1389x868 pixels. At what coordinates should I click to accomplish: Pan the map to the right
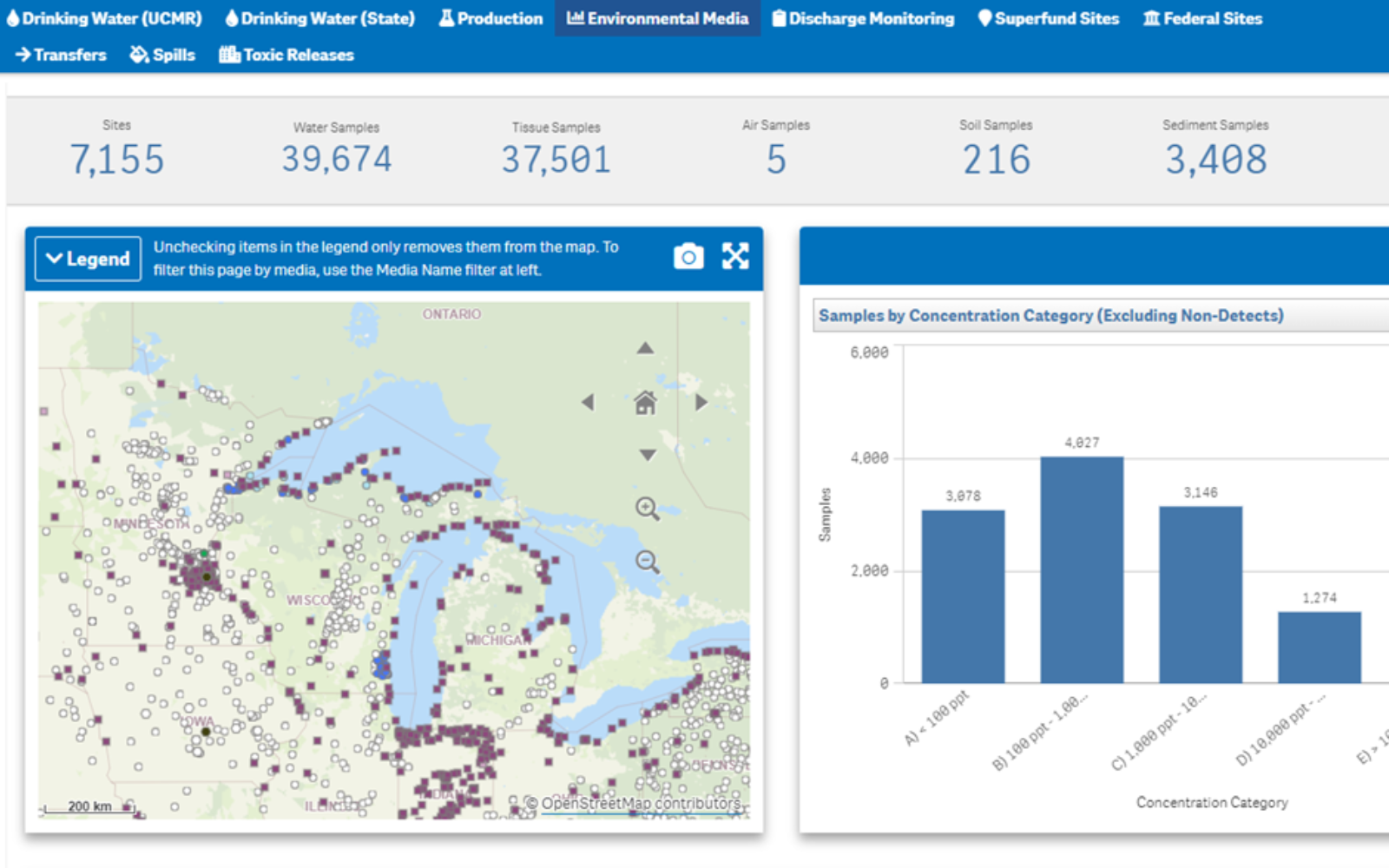(x=701, y=402)
